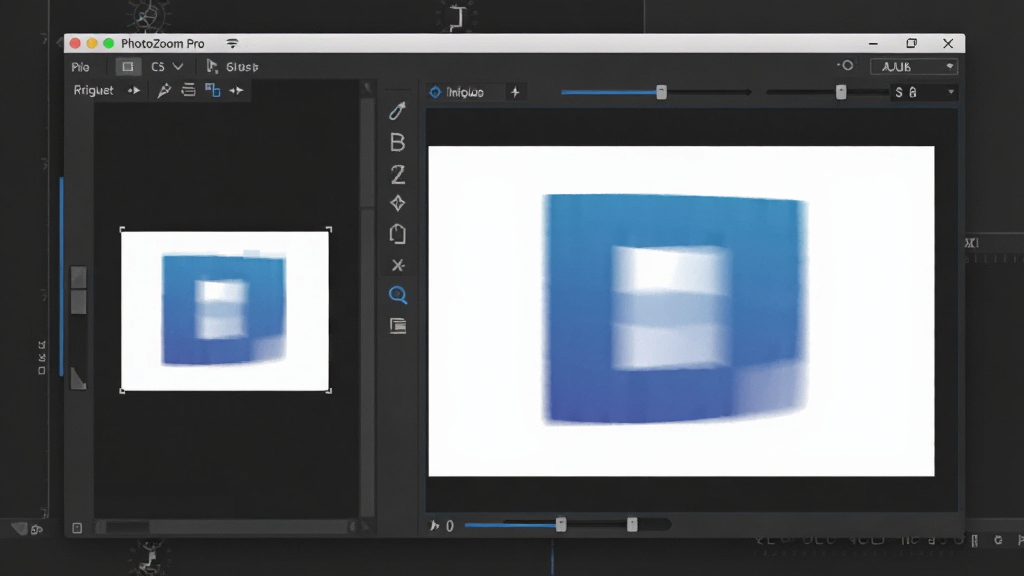The image size is (1024, 576).
Task: Click the yellow minimize window button
Action: (x=91, y=43)
